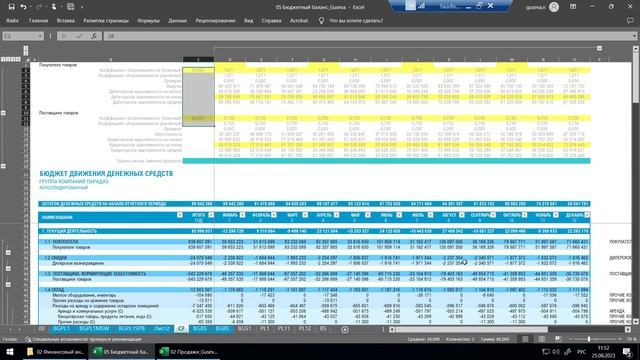The height and width of the screenshot is (360, 640).
Task: Open the Windows Start menu
Action: 10,352
